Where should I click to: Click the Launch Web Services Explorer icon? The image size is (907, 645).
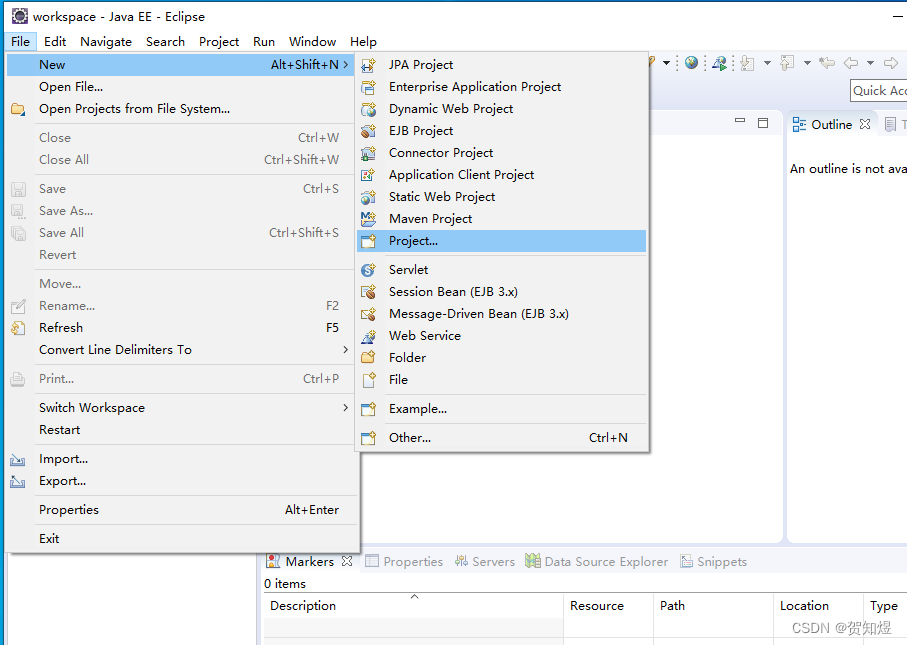[719, 63]
